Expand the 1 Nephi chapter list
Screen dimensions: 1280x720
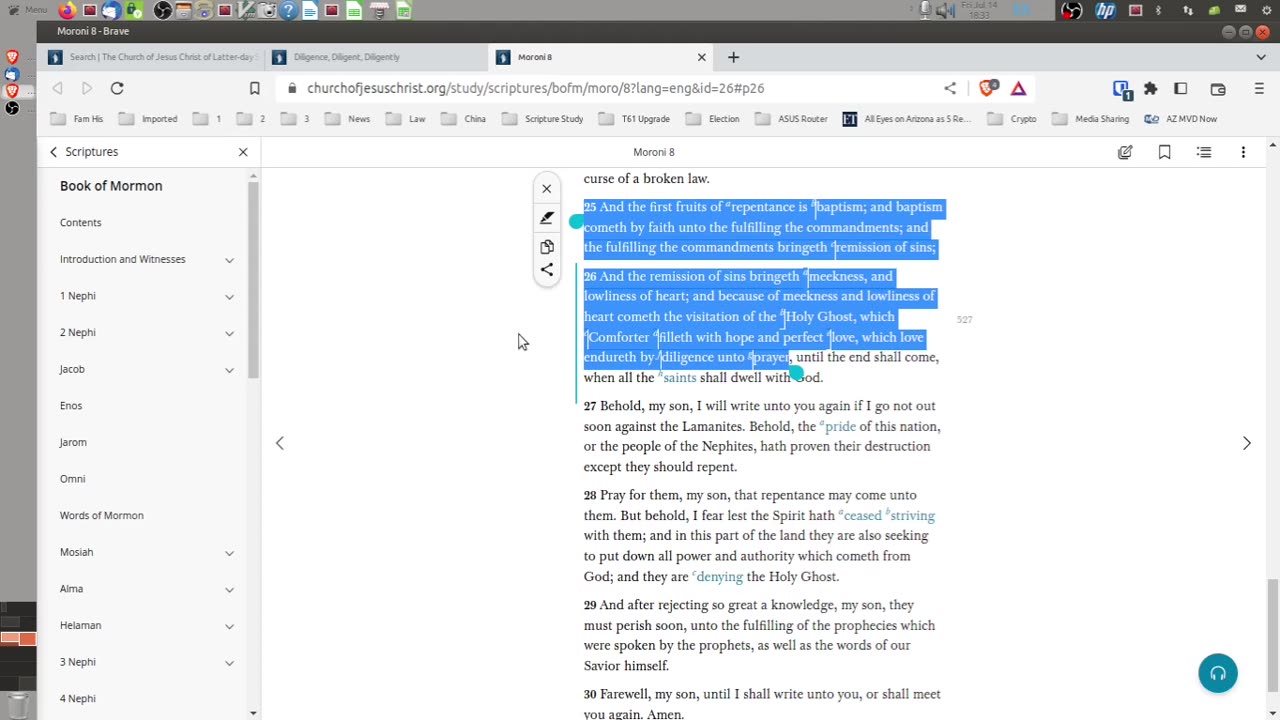(x=229, y=296)
